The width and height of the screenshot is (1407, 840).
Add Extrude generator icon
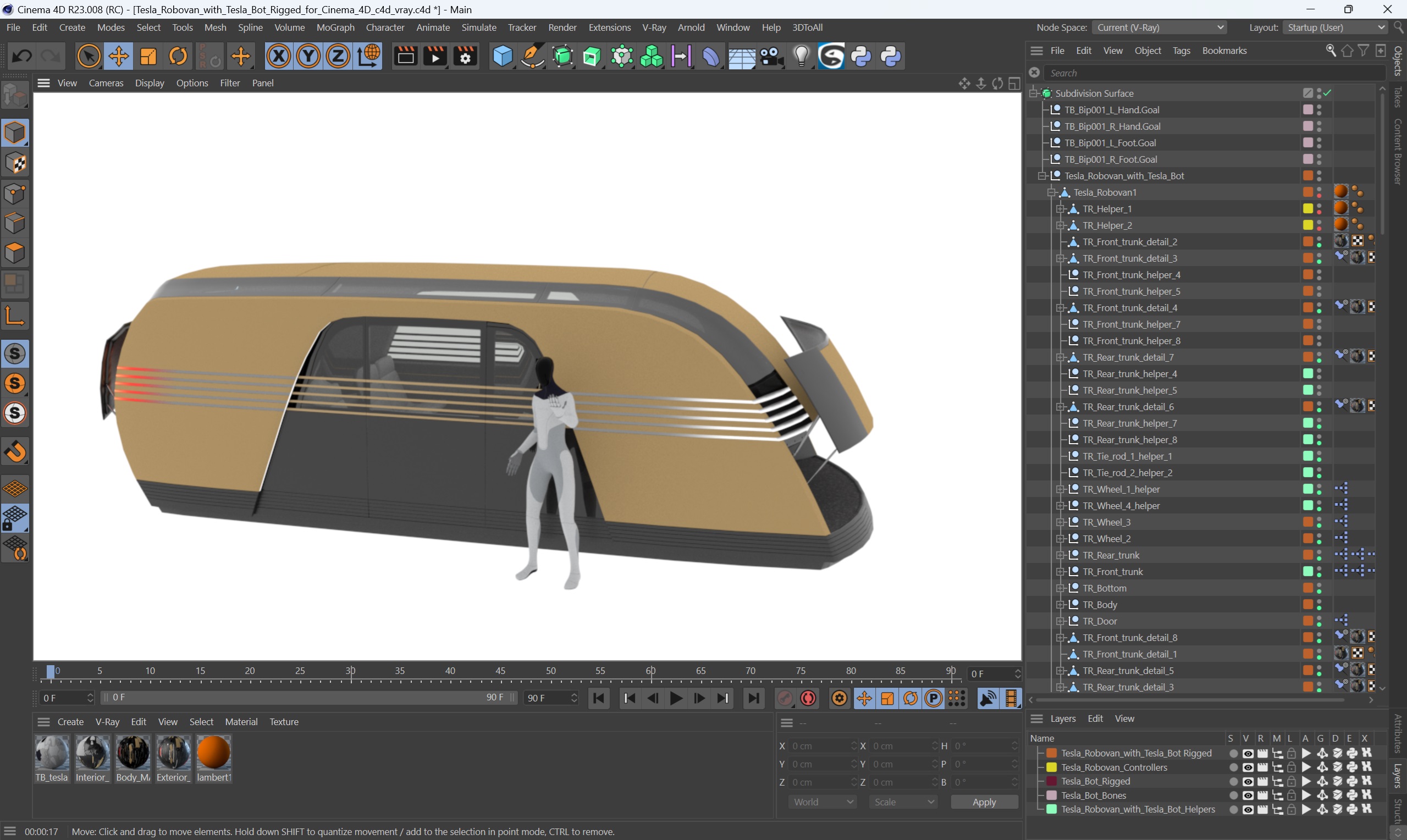[592, 56]
